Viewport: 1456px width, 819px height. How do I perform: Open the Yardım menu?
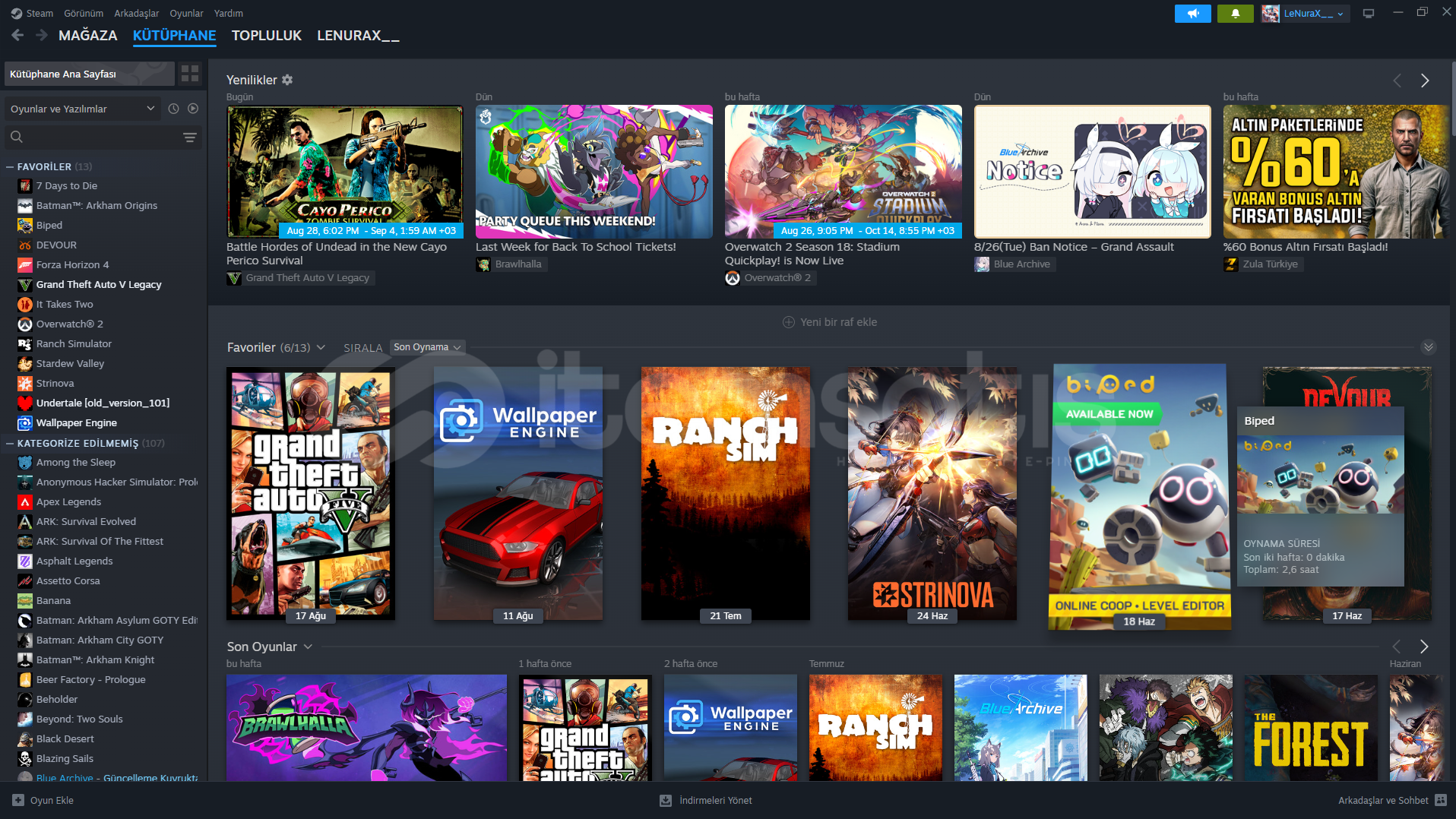click(x=229, y=13)
